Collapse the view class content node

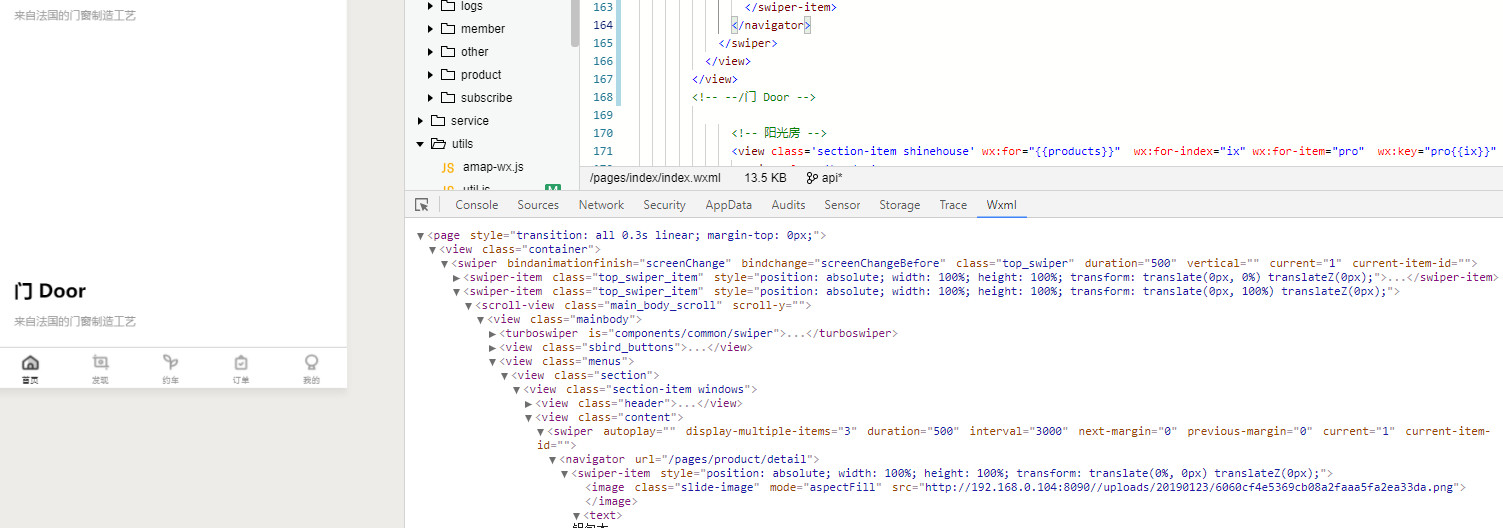pos(529,418)
